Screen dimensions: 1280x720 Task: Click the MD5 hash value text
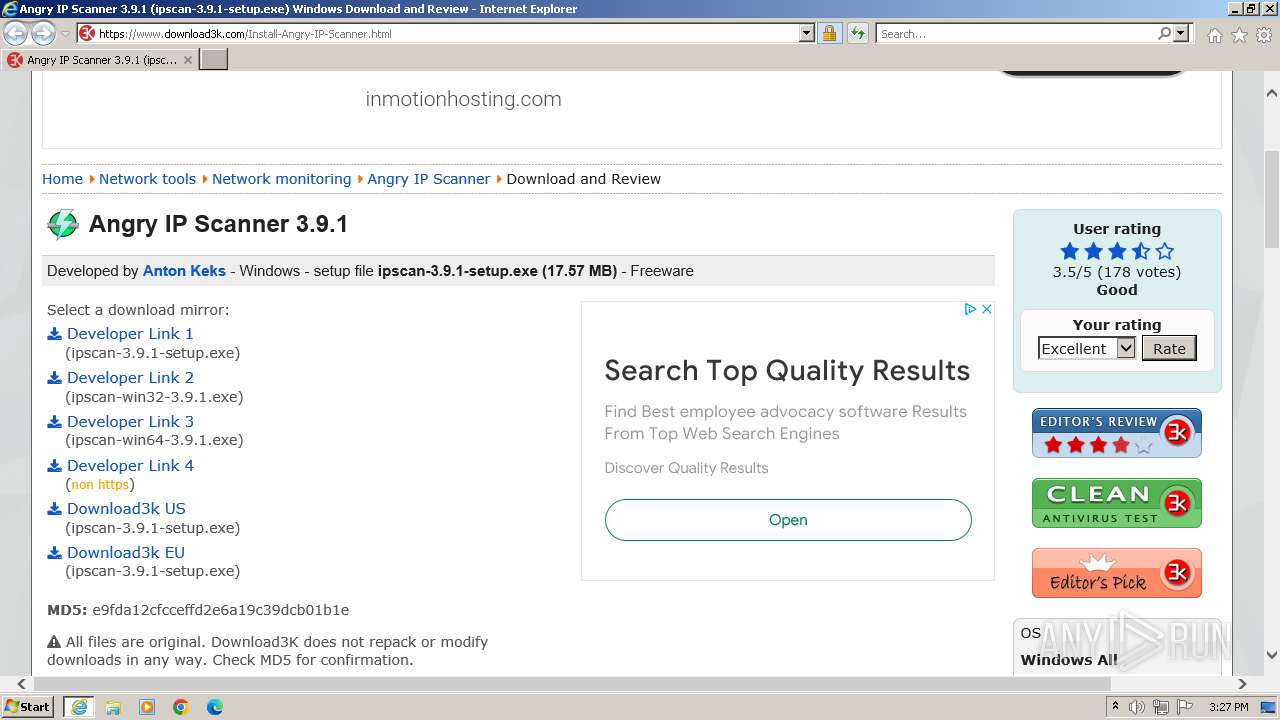click(221, 610)
